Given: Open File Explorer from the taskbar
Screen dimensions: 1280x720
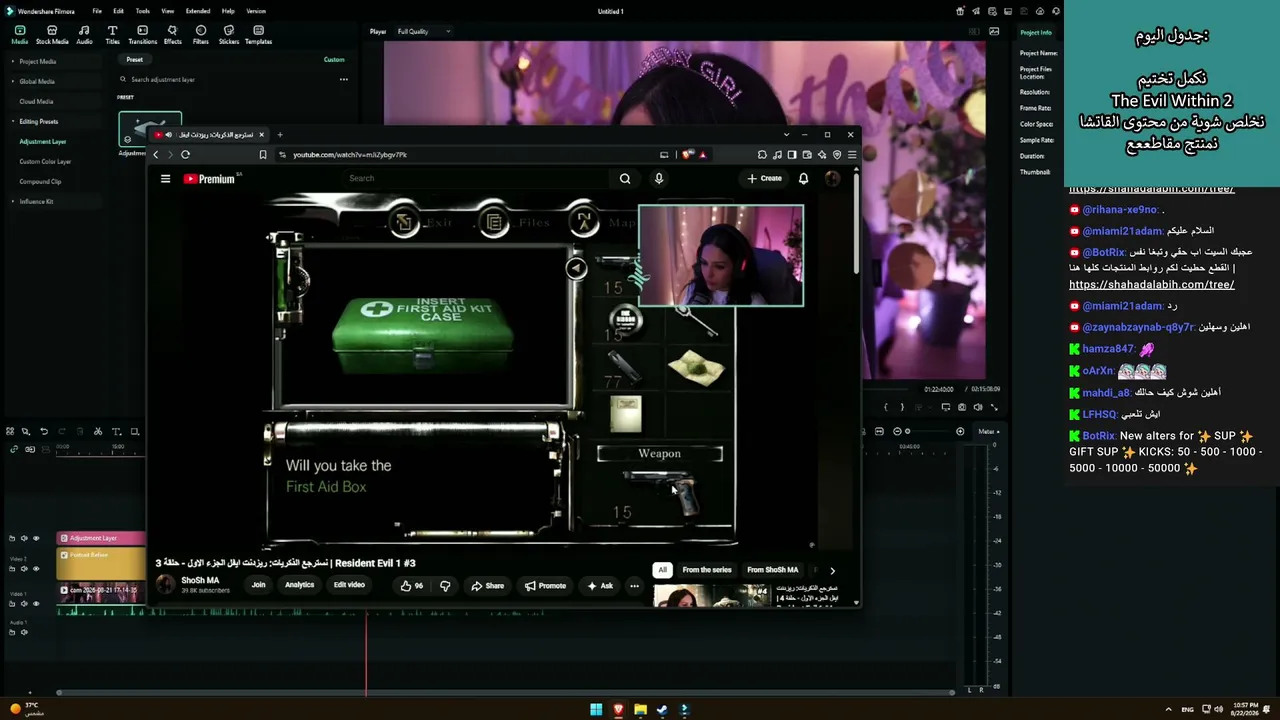Looking at the screenshot, I should (640, 710).
